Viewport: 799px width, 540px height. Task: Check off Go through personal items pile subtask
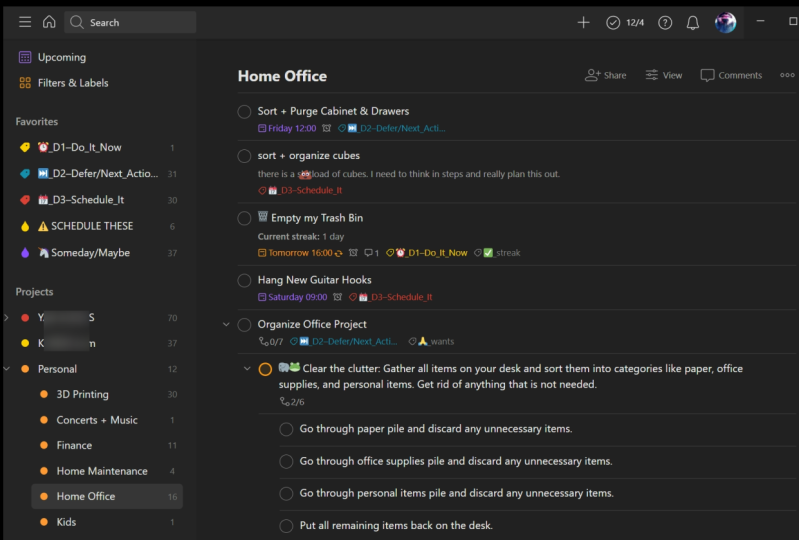click(286, 494)
